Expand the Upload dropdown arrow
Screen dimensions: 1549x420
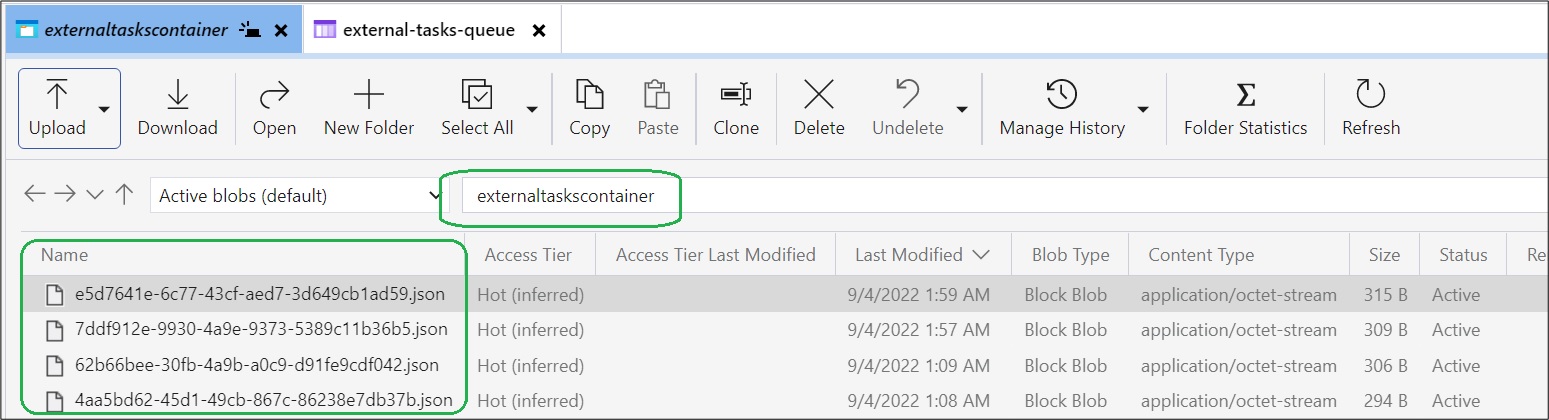tap(104, 109)
